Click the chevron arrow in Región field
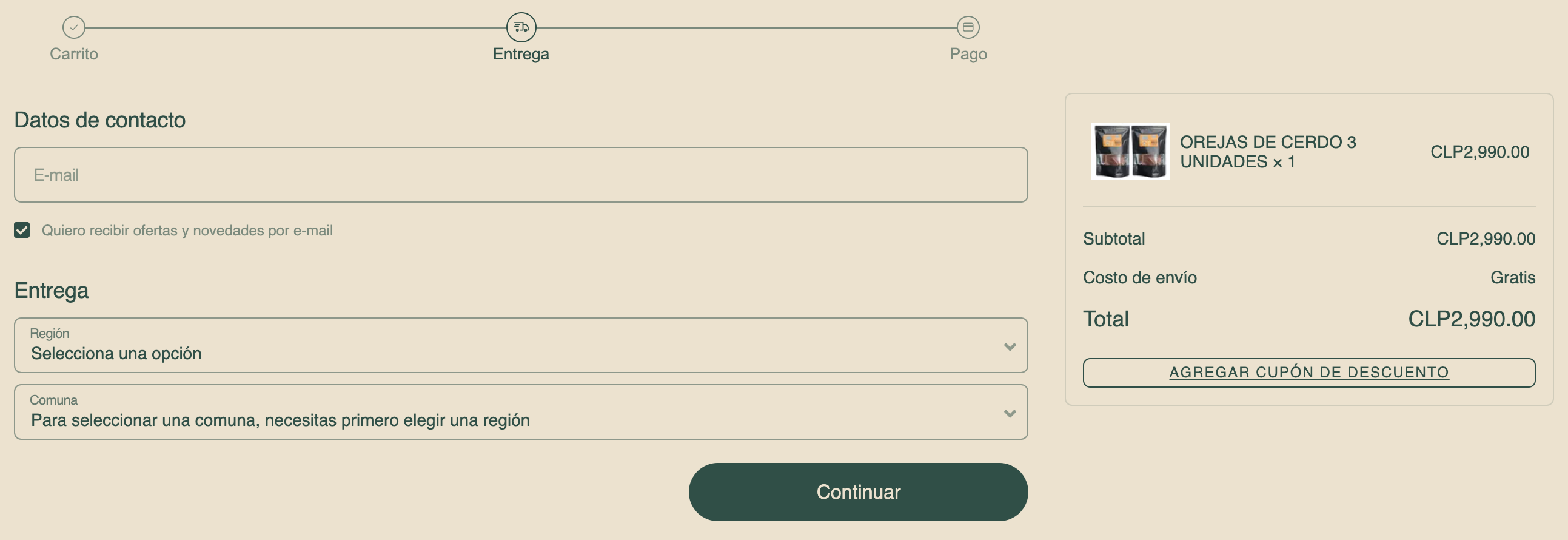 (x=1010, y=347)
